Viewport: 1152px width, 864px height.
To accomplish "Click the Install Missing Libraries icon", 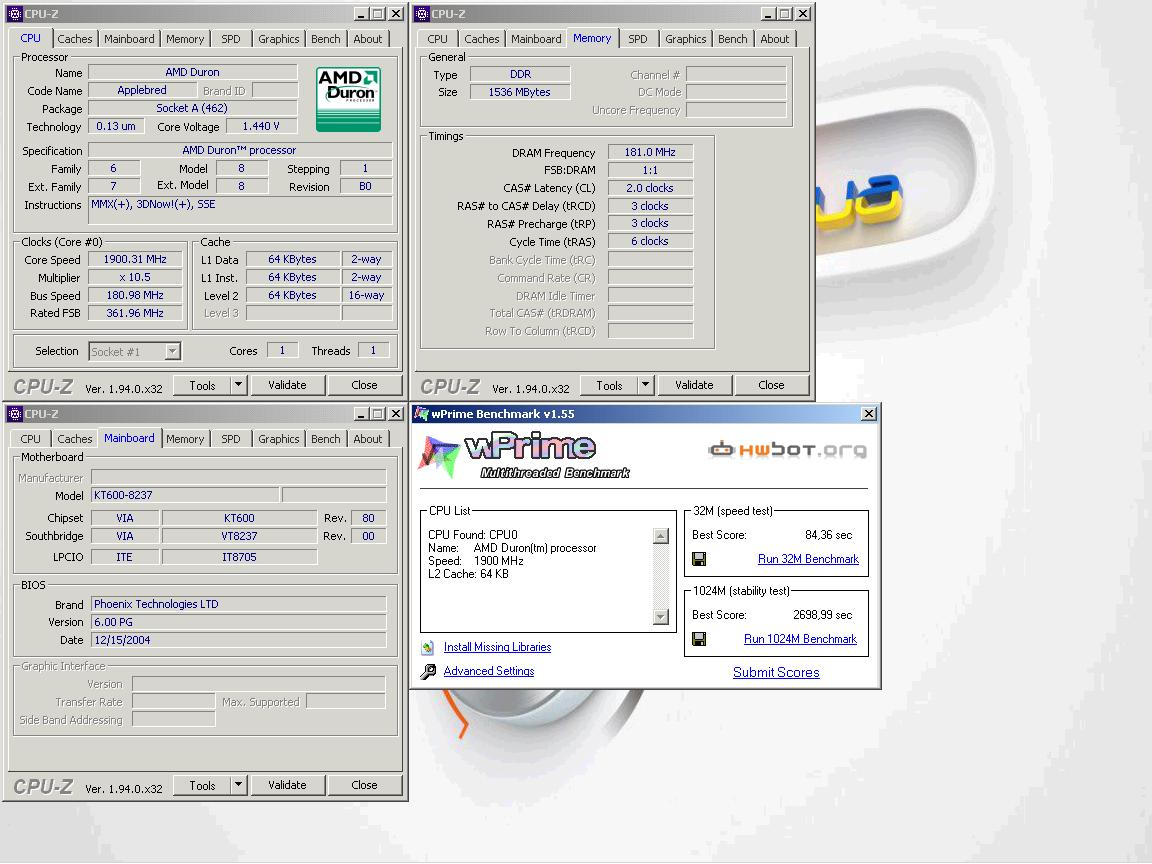I will tap(428, 647).
